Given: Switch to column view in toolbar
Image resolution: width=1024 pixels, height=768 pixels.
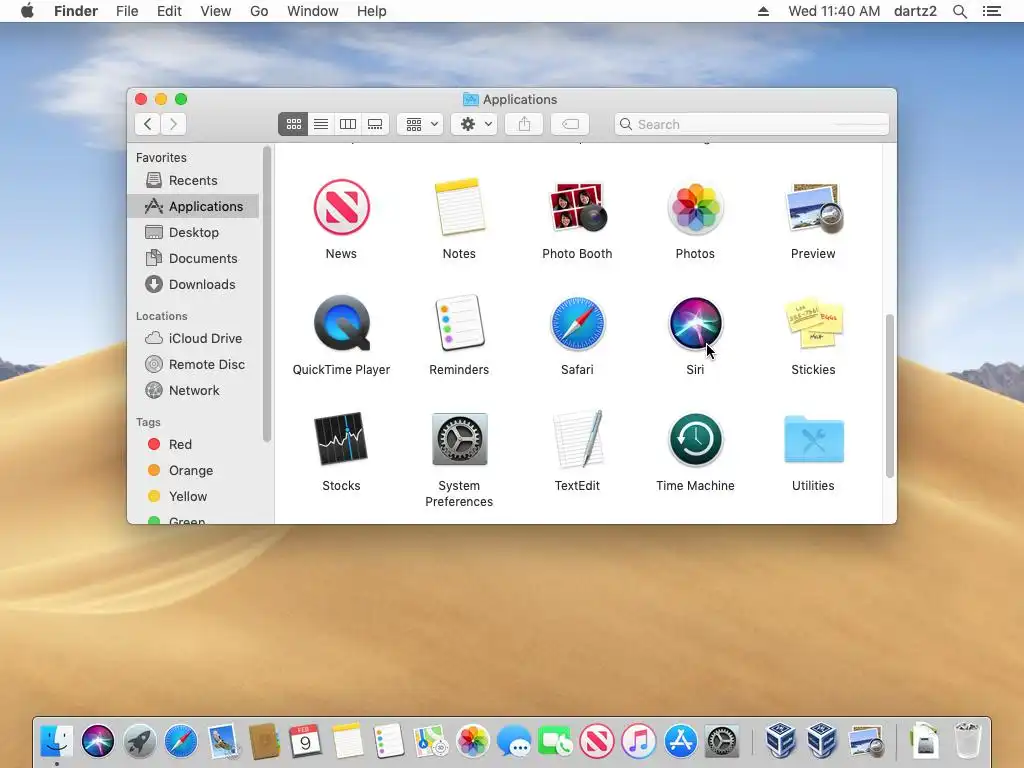Looking at the screenshot, I should click(348, 124).
